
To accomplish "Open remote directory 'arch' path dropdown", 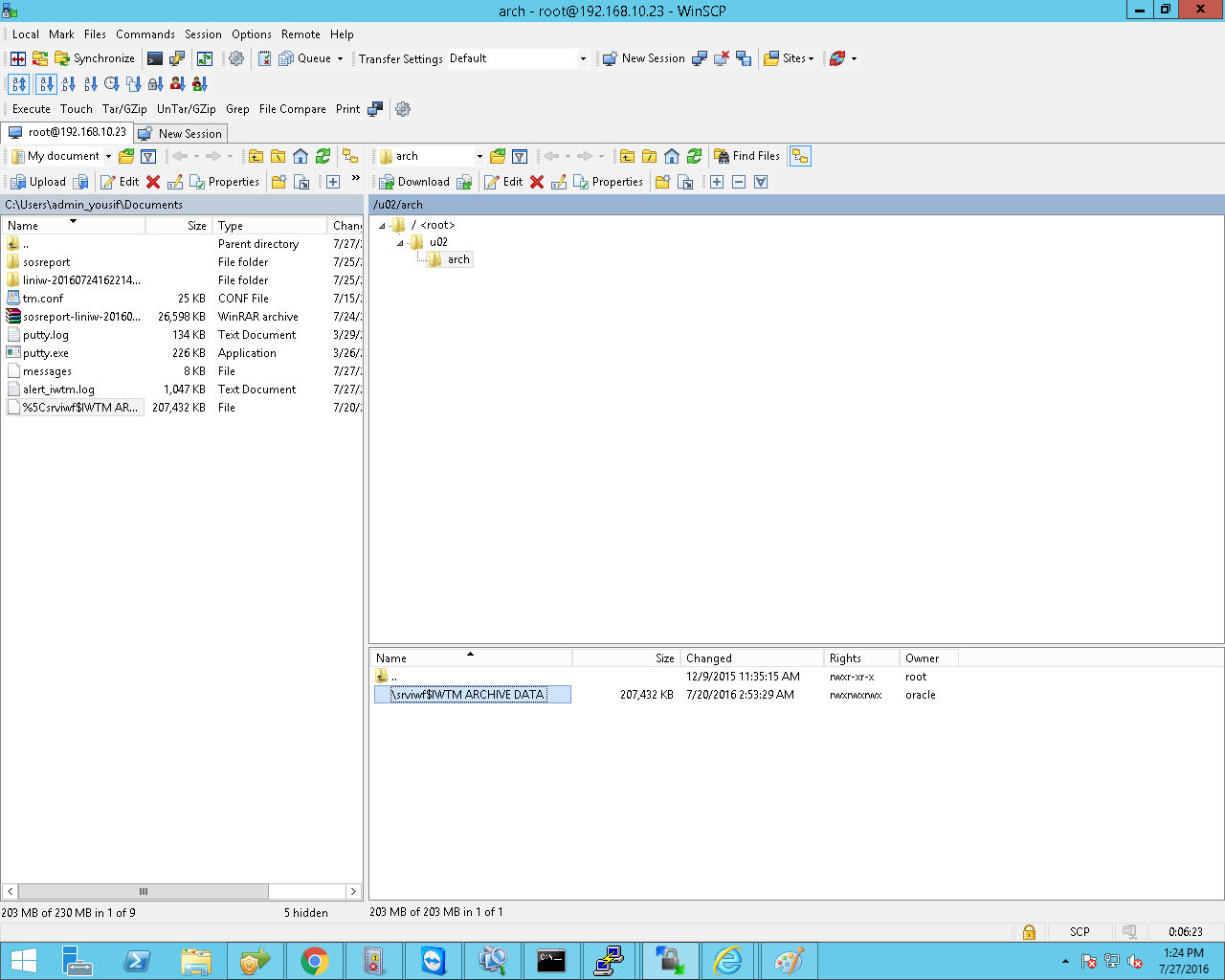I will tap(479, 156).
